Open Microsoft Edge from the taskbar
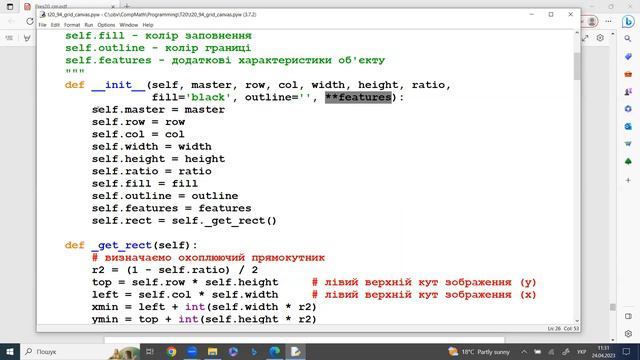Viewport: 640px width, 360px height. point(275,351)
